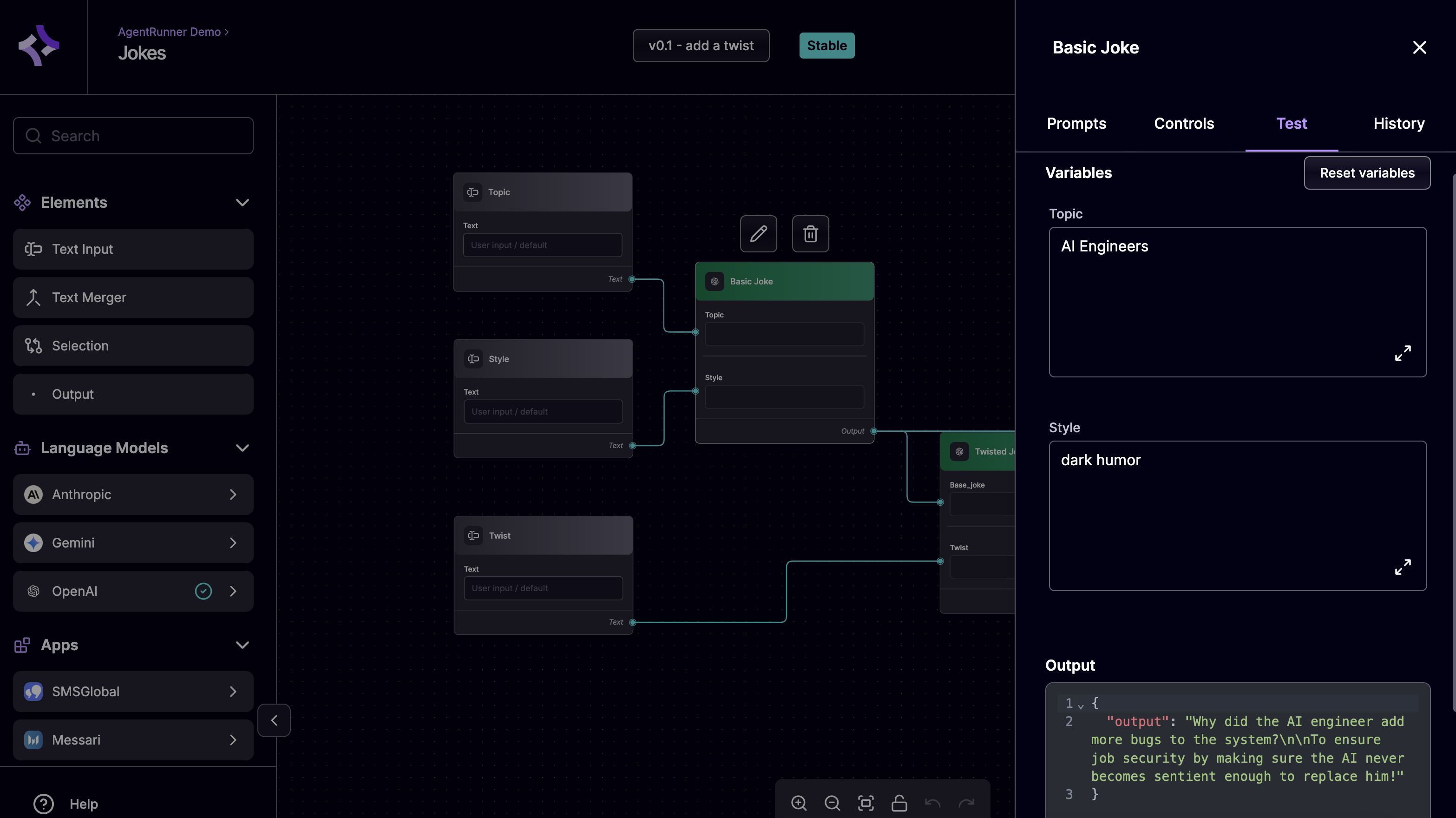Expand the Style variable text area

pyautogui.click(x=1402, y=567)
